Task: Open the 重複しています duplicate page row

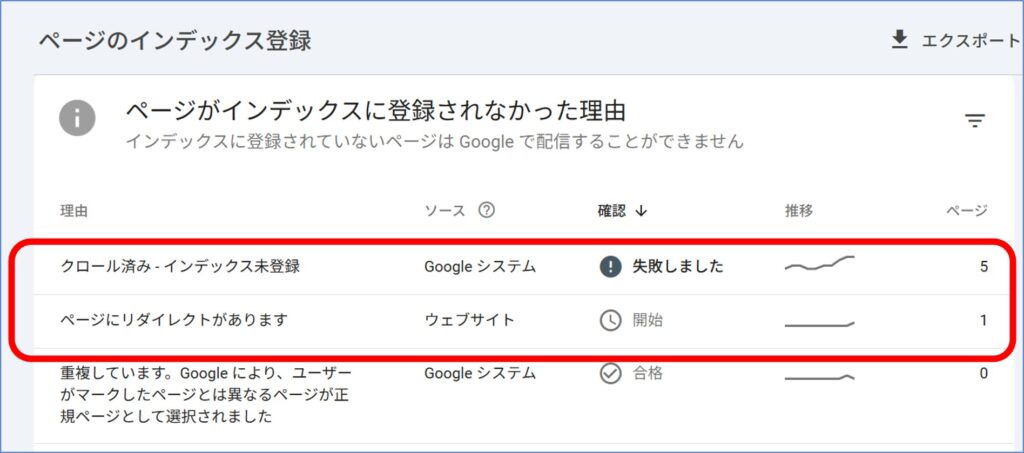Action: coord(522,396)
